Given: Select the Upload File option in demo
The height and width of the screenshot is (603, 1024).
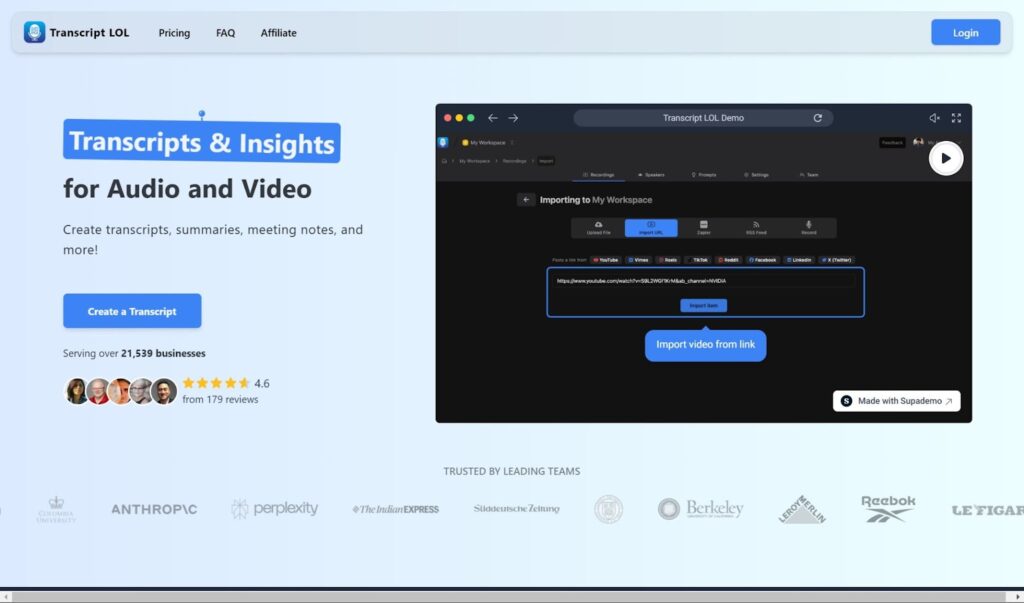Looking at the screenshot, I should point(597,228).
